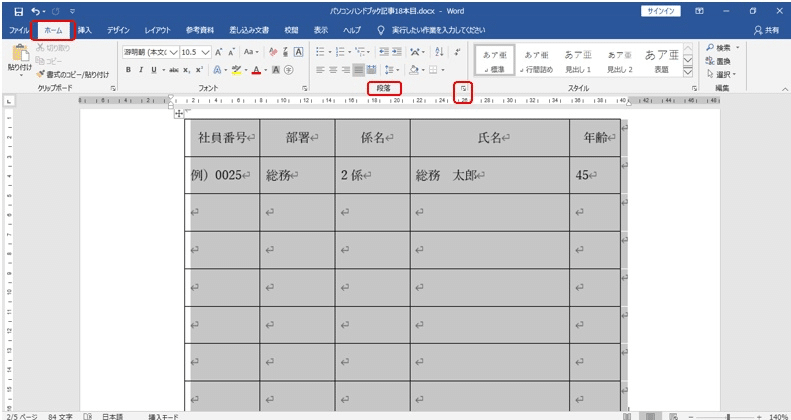Click the Grow Font icon
The height and width of the screenshot is (420, 791).
218,51
